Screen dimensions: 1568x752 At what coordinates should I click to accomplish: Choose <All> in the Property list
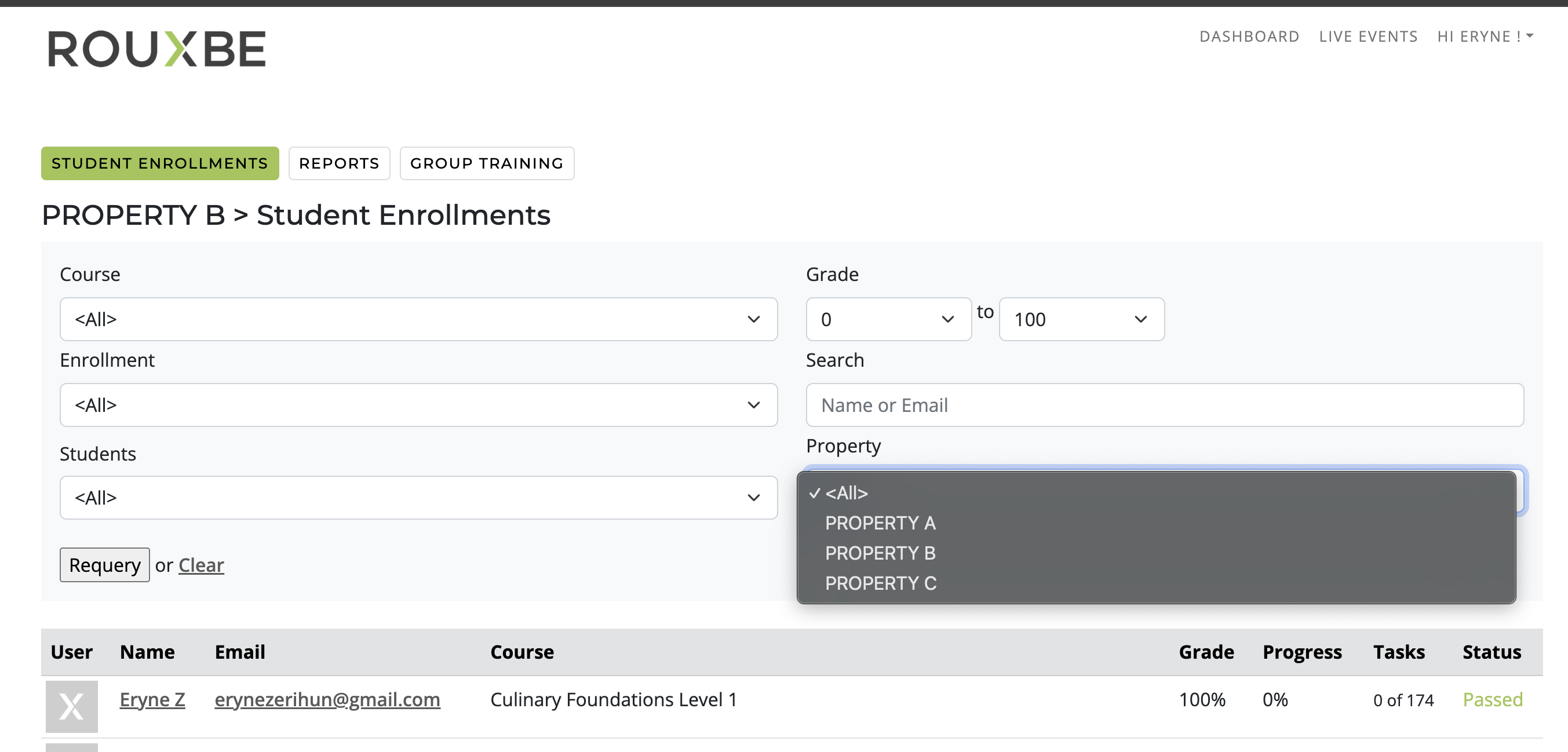click(1156, 492)
